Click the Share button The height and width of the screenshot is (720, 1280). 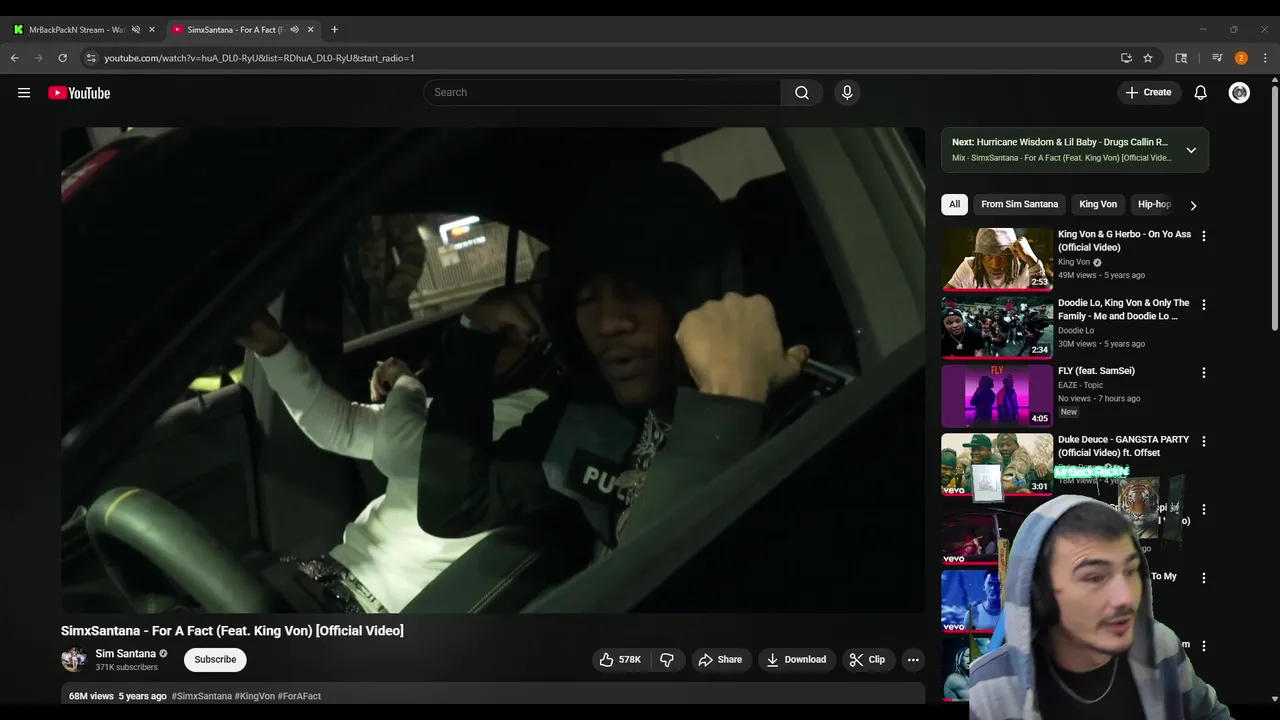pos(720,660)
